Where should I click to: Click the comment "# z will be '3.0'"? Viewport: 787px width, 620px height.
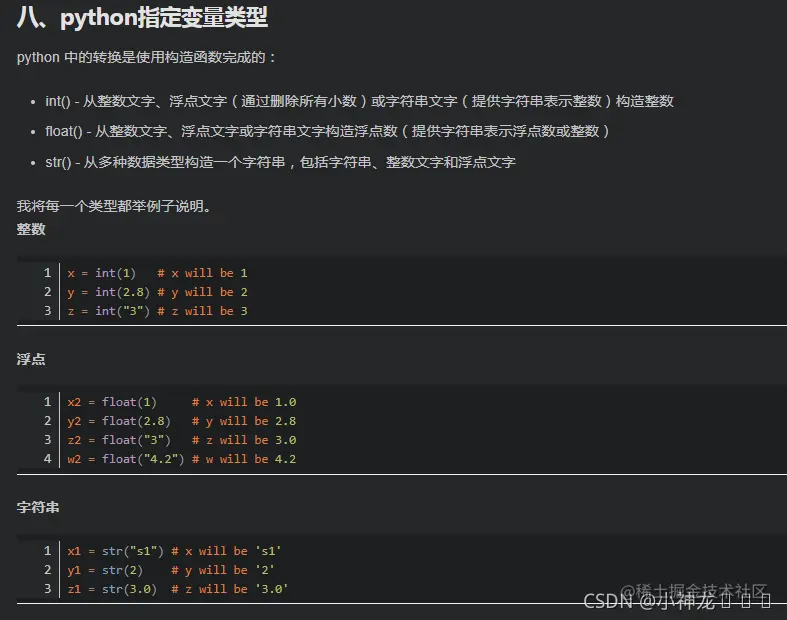pos(229,589)
